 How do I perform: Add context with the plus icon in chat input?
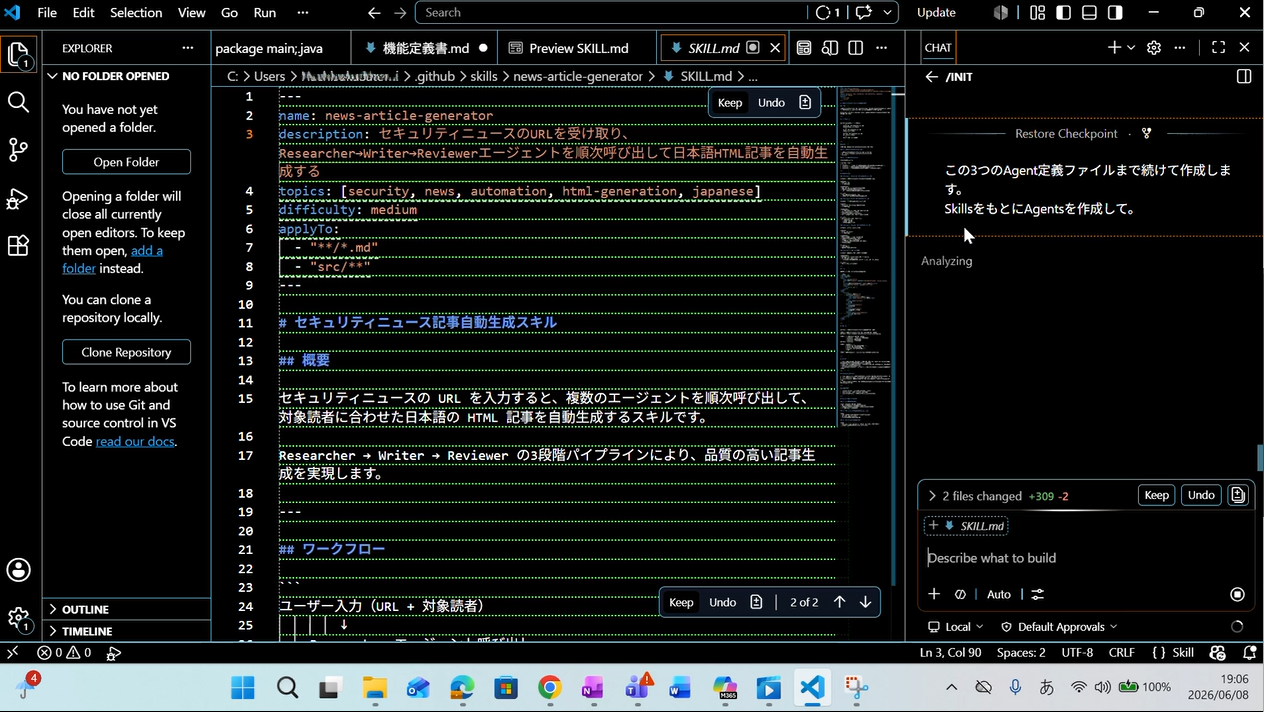pyautogui.click(x=934, y=594)
